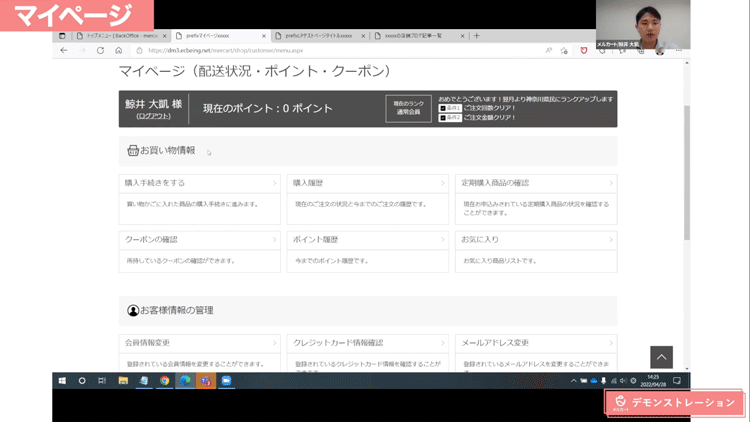The image size is (750, 422).
Task: Toggle the 条件1 ご注文回数クリア checkbox
Action: coord(443,109)
